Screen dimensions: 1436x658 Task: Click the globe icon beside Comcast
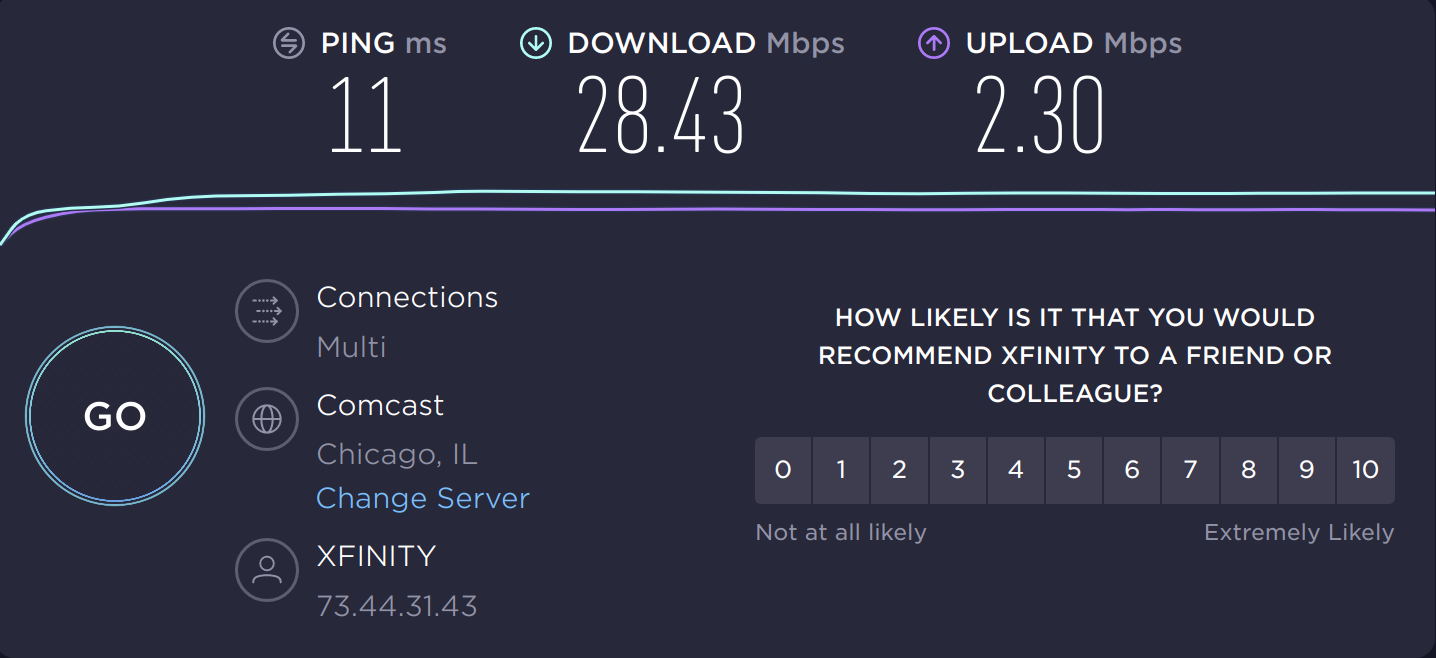coord(266,419)
